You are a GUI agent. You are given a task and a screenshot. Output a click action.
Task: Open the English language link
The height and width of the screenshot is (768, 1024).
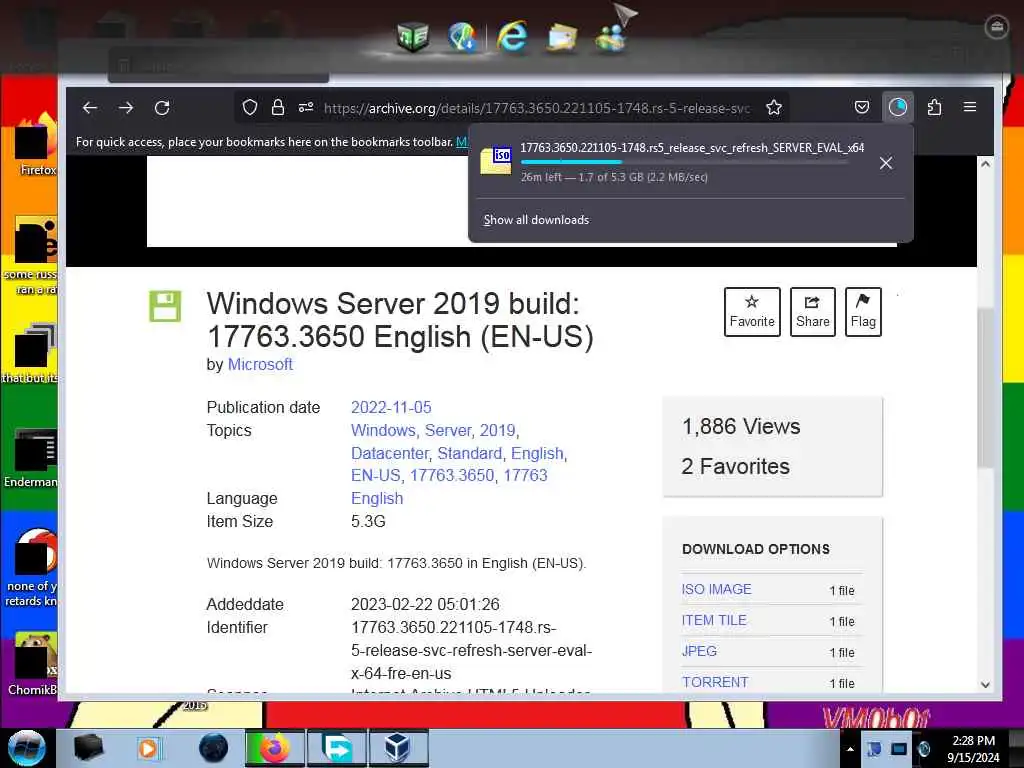[x=377, y=498]
